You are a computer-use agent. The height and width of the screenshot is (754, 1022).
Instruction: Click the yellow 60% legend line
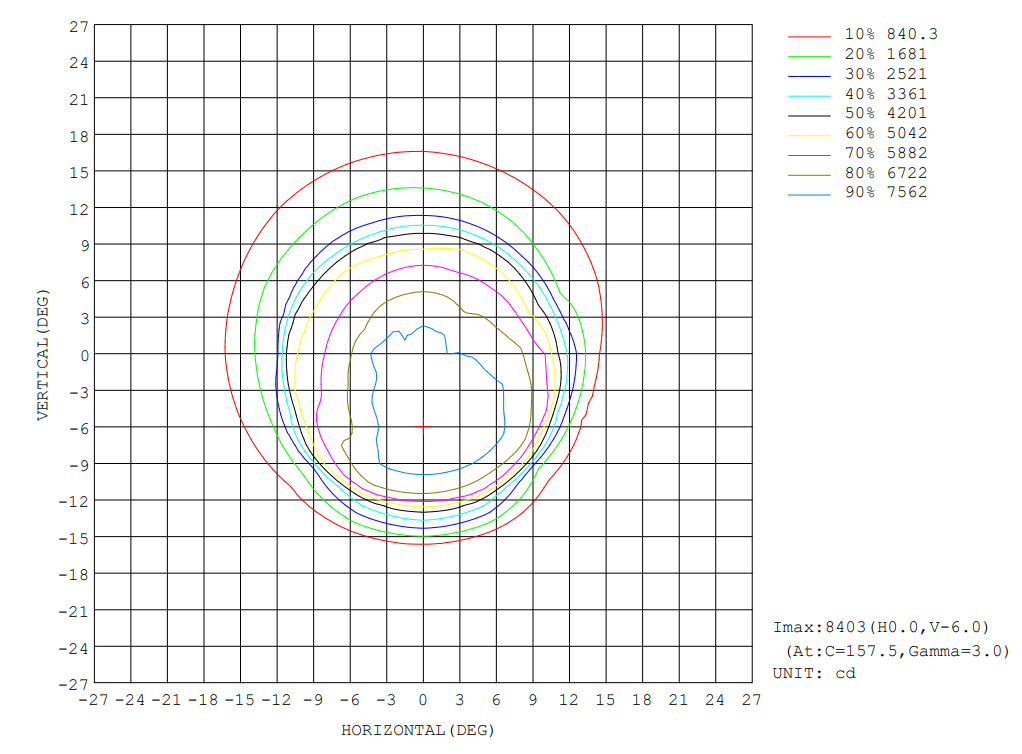(x=809, y=136)
